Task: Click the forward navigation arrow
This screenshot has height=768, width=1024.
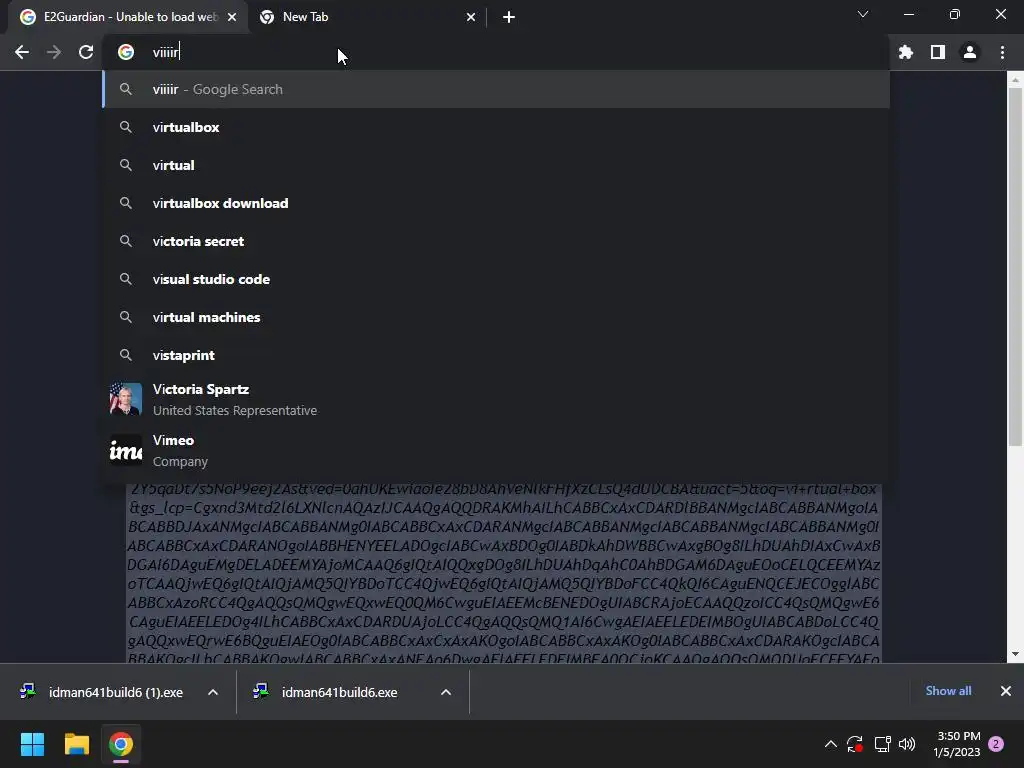Action: (x=54, y=52)
